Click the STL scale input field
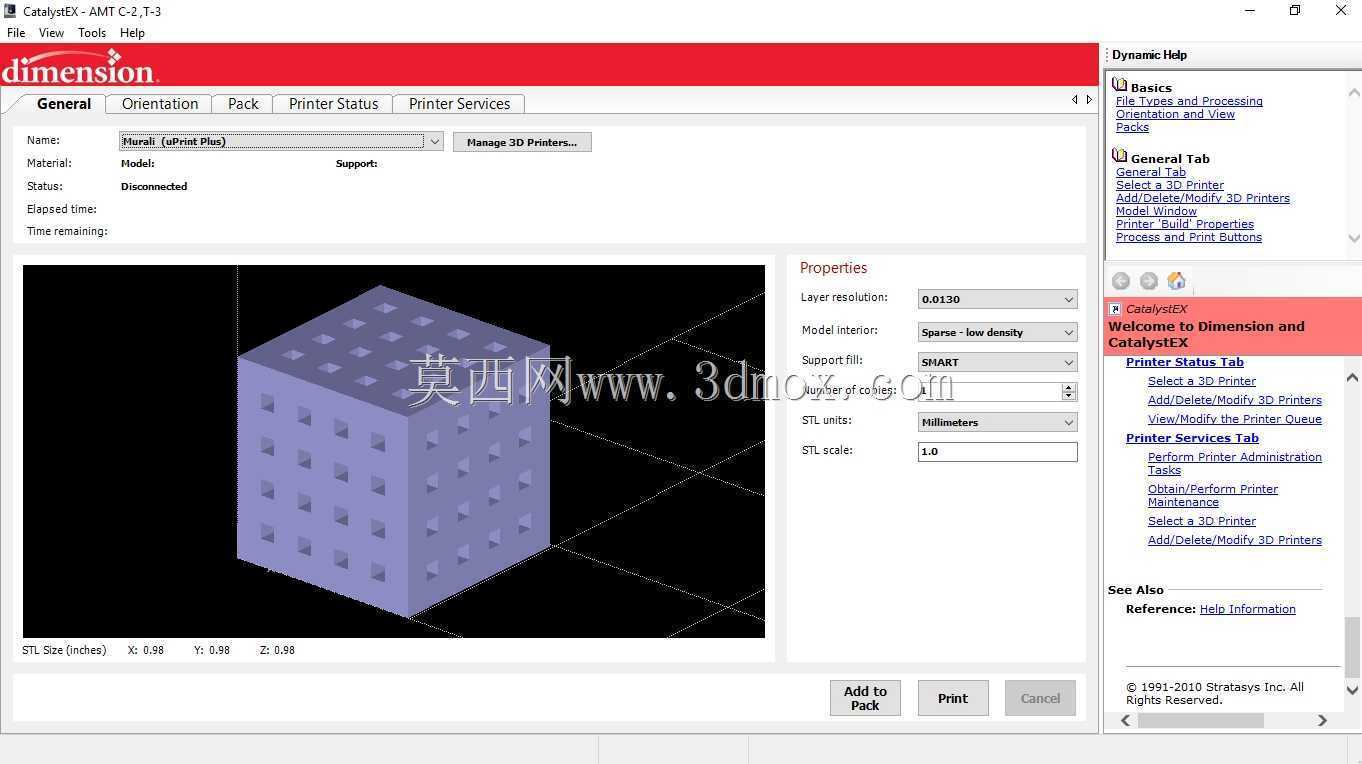1362x764 pixels. pos(997,451)
